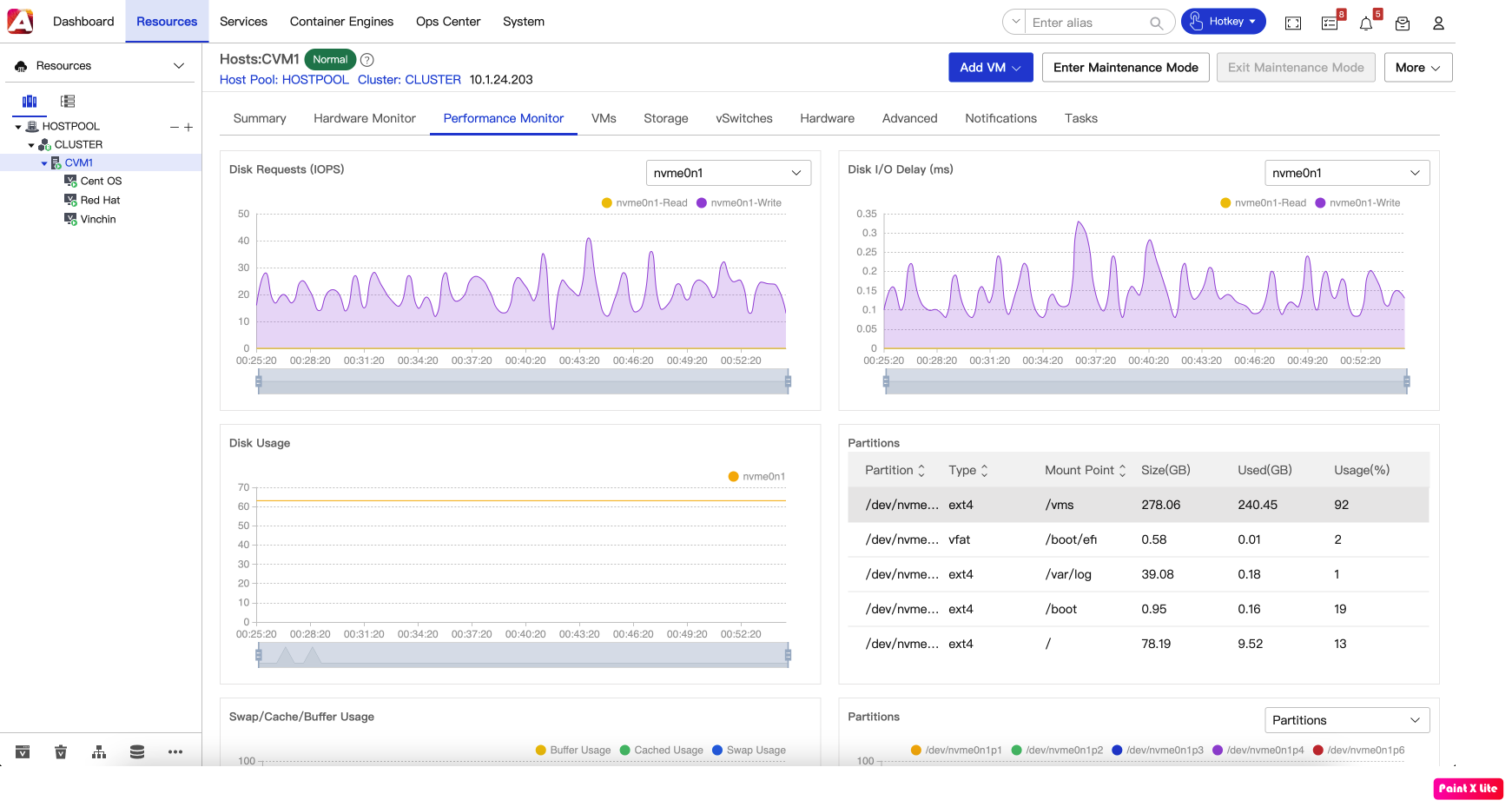Switch sidebar to list view icon

[x=68, y=101]
